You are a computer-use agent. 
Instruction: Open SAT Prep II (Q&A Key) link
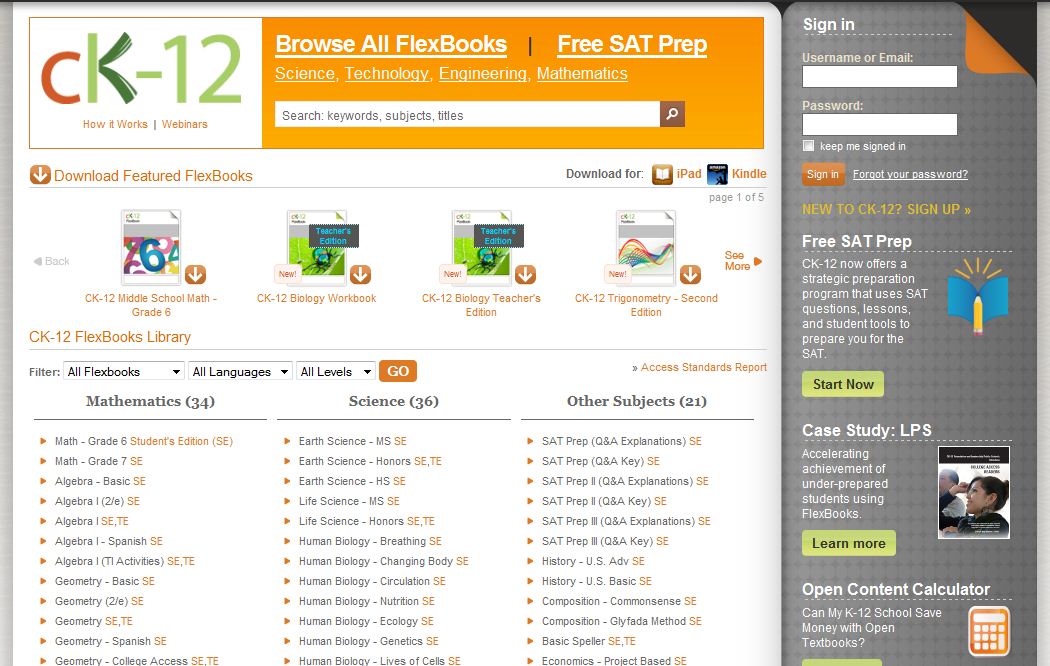point(605,501)
